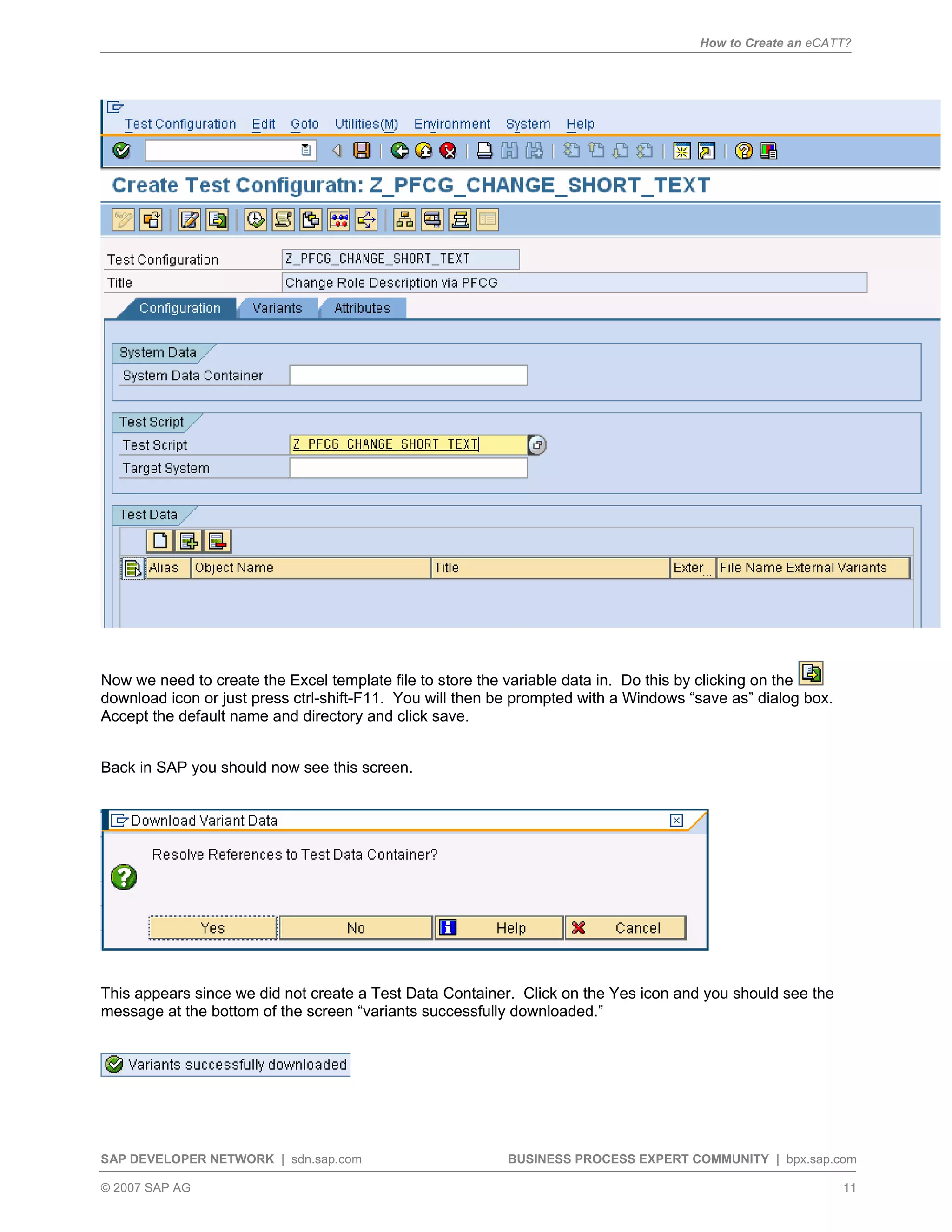Click the Generate Shortcut icon

point(706,151)
